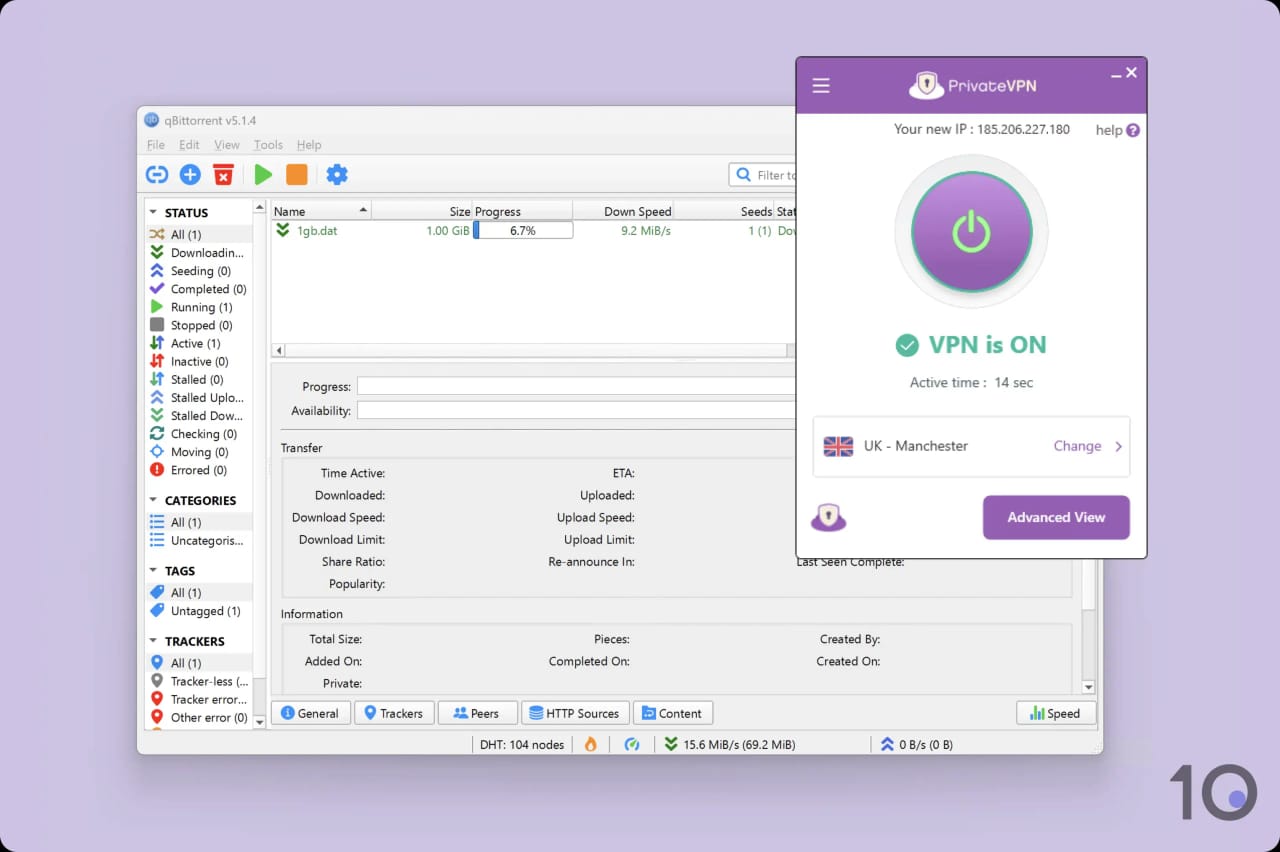Open the add torrent file icon
The width and height of the screenshot is (1280, 852).
(x=190, y=174)
